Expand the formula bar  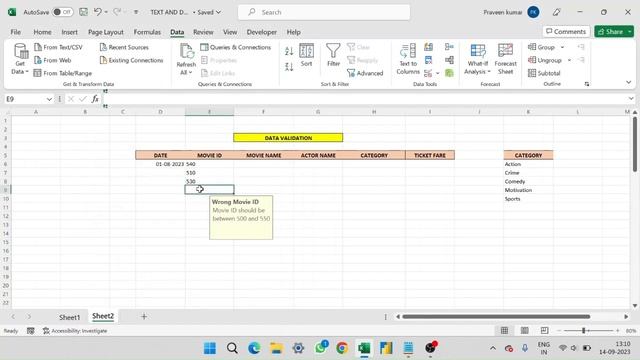[x=631, y=99]
